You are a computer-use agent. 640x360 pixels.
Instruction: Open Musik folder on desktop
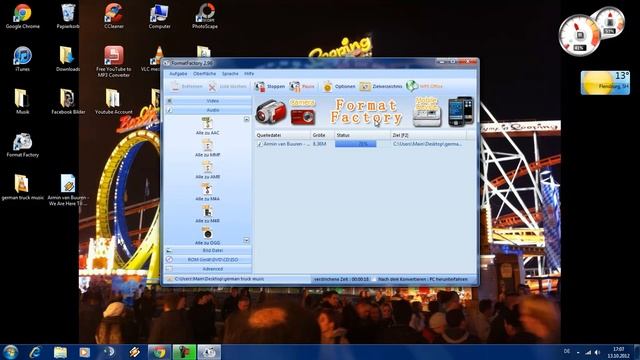coord(22,102)
